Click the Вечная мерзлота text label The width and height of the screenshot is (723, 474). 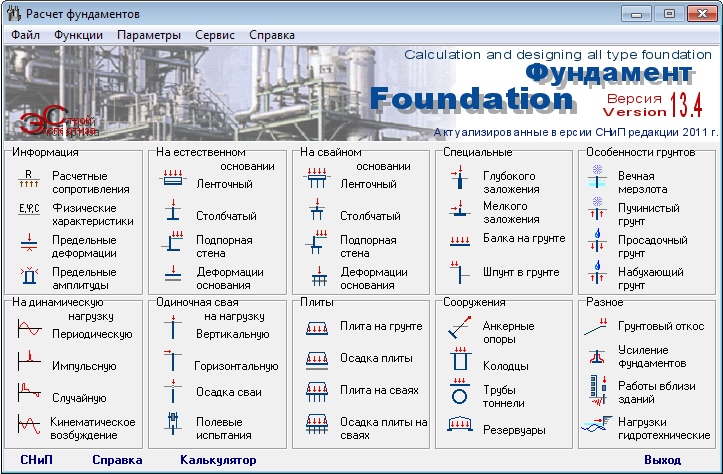[642, 183]
